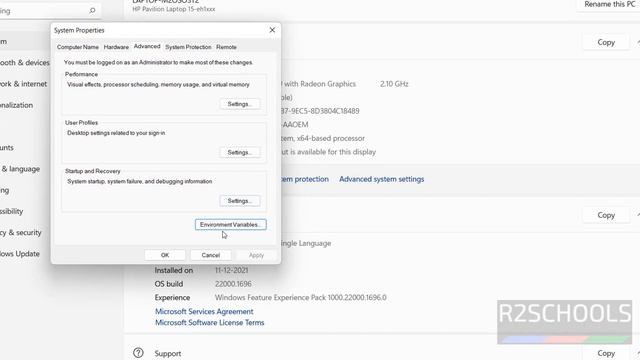
Task: Switch to Computer Name tab
Action: (78, 47)
